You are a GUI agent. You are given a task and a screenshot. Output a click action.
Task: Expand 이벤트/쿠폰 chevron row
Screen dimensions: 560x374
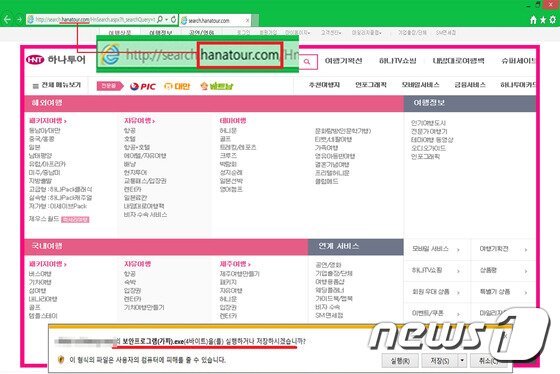coord(436,313)
